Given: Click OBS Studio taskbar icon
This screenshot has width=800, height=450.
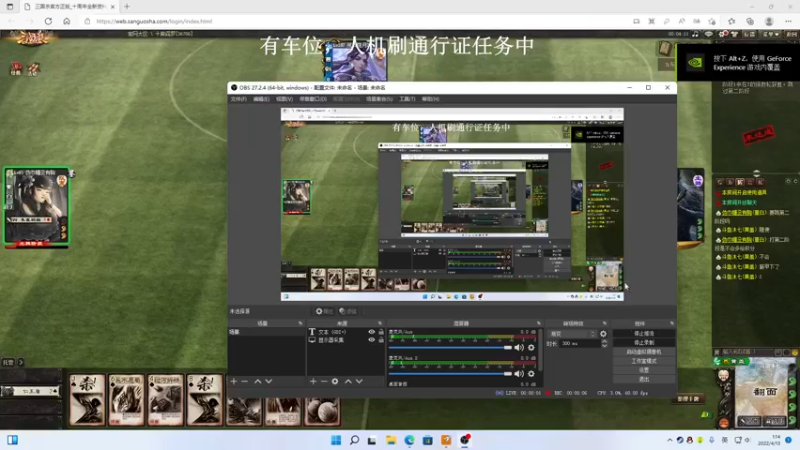Looking at the screenshot, I should pyautogui.click(x=465, y=440).
